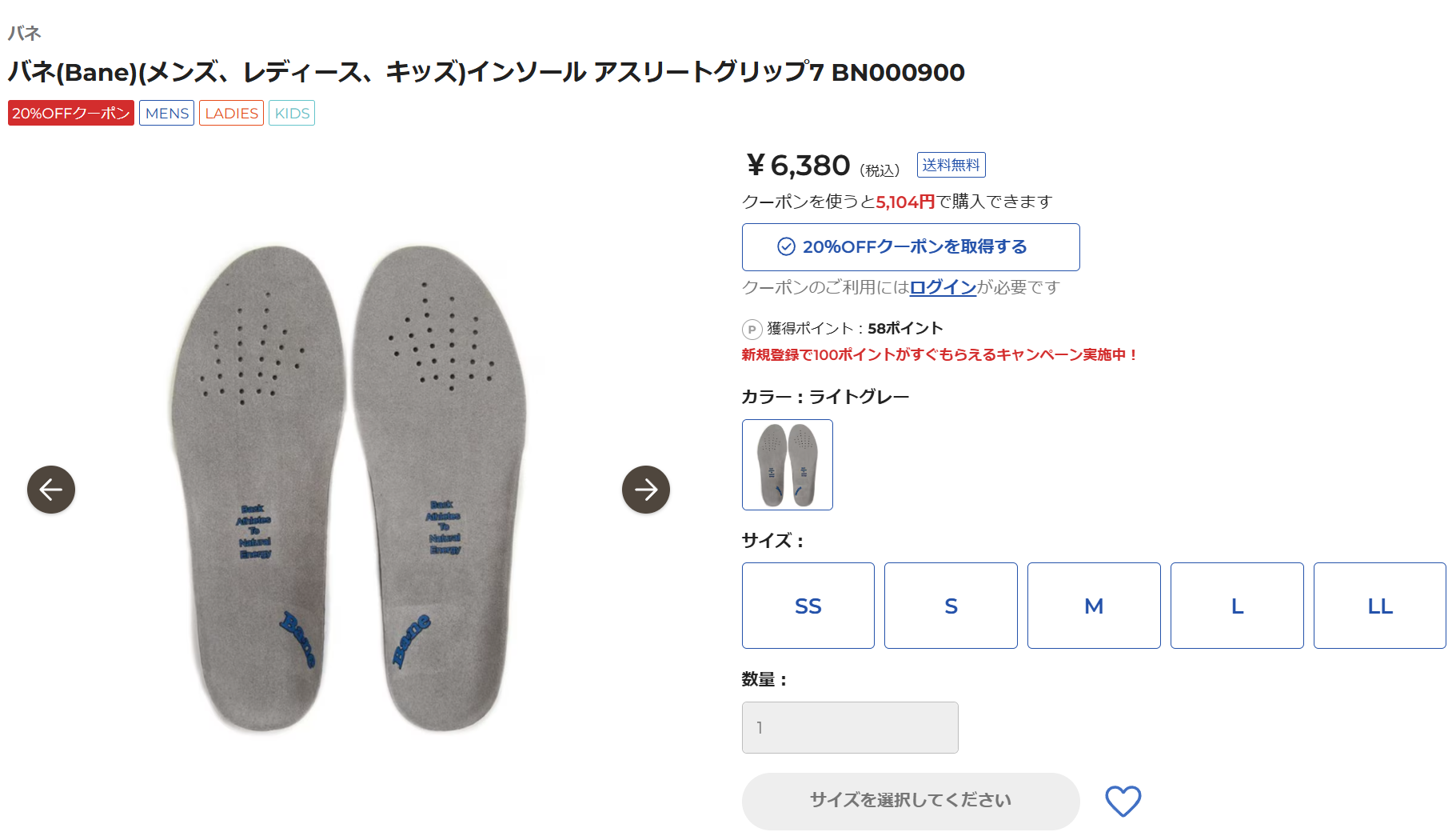Select size S
The width and height of the screenshot is (1456, 836).
951,606
